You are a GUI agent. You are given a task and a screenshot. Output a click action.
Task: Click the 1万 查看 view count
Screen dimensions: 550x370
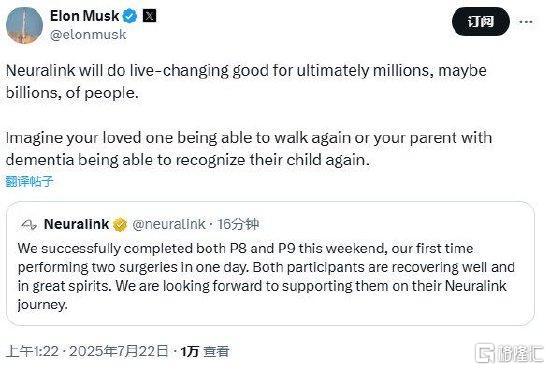click(x=205, y=351)
